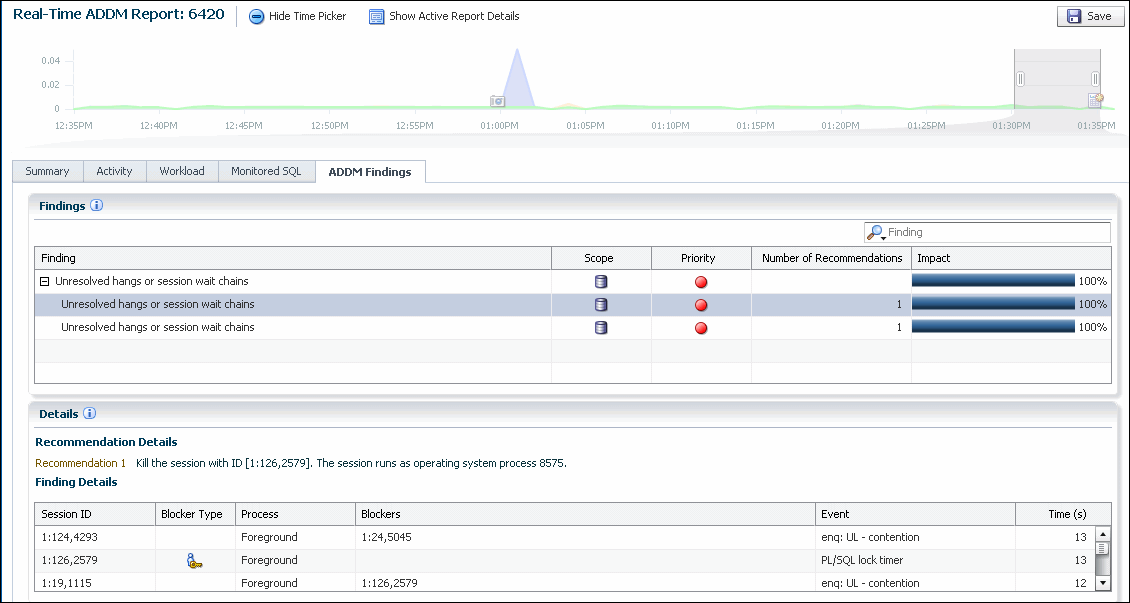Click in the Finding search field
This screenshot has height=603, width=1130.
click(x=995, y=233)
